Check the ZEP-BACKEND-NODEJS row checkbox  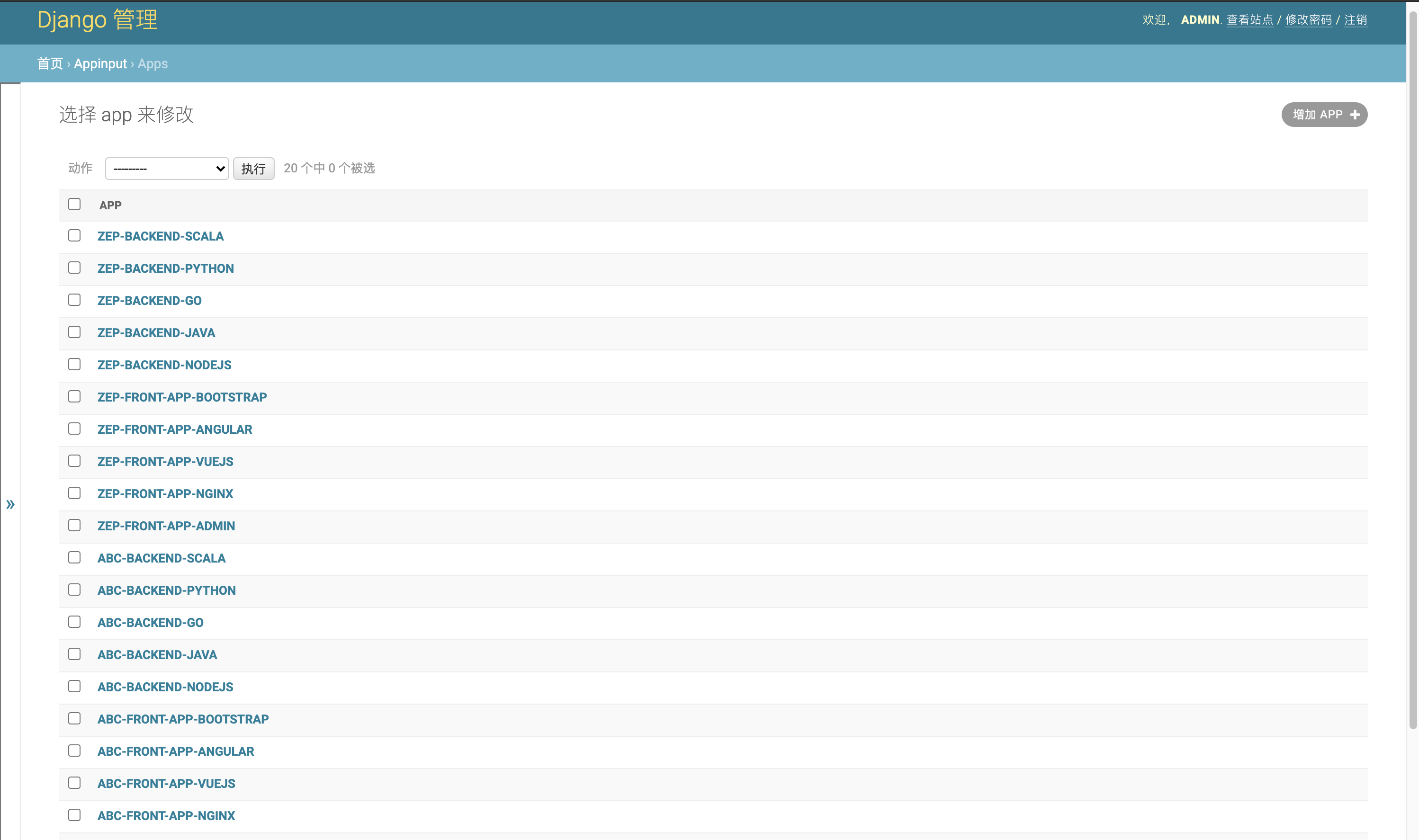(x=74, y=365)
